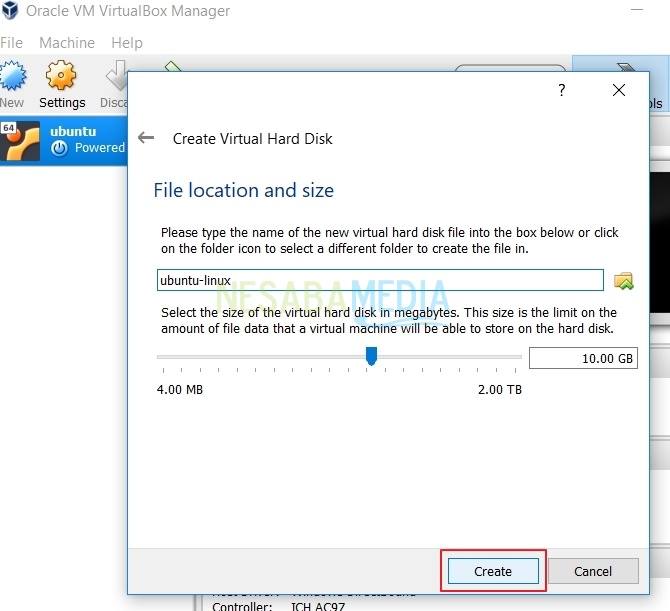Click the question mark help button
670x611 pixels.
click(x=561, y=90)
